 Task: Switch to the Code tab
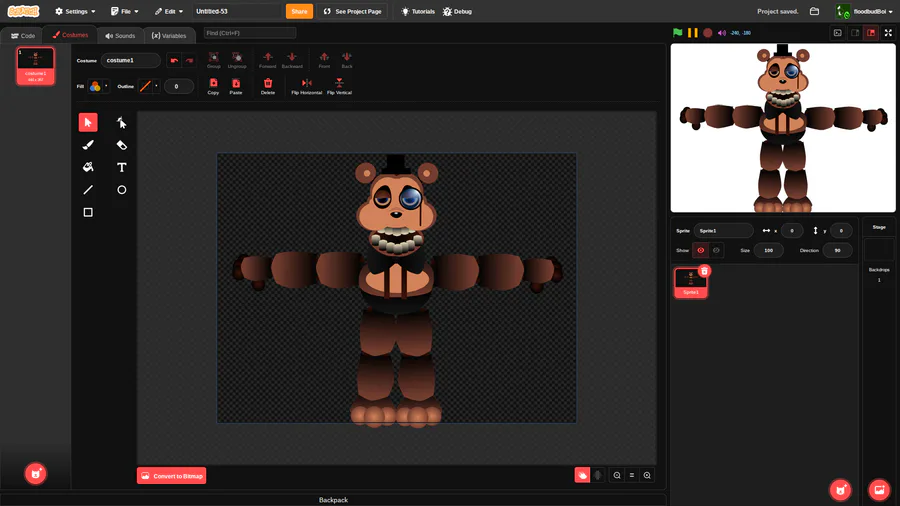23,36
